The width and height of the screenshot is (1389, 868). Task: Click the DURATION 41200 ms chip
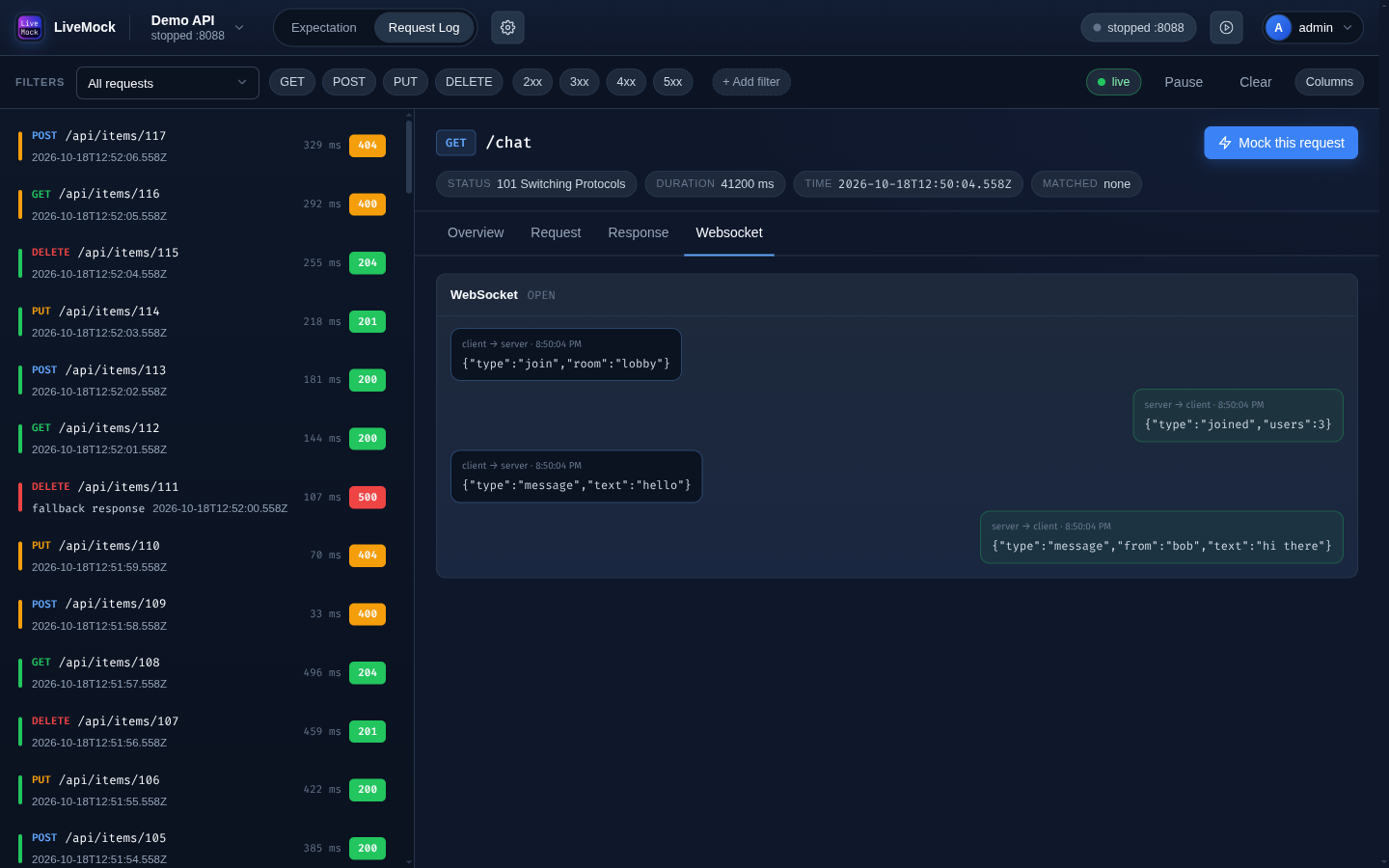point(715,184)
